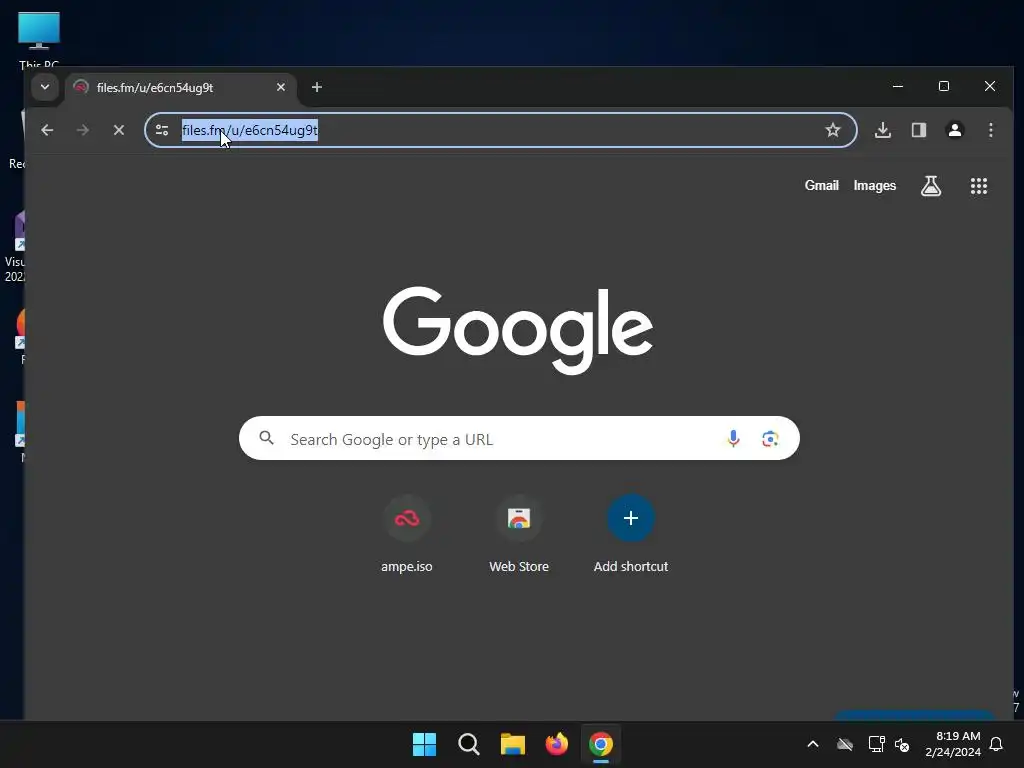1024x768 pixels.
Task: Click the muted volume tray icon
Action: [x=902, y=744]
